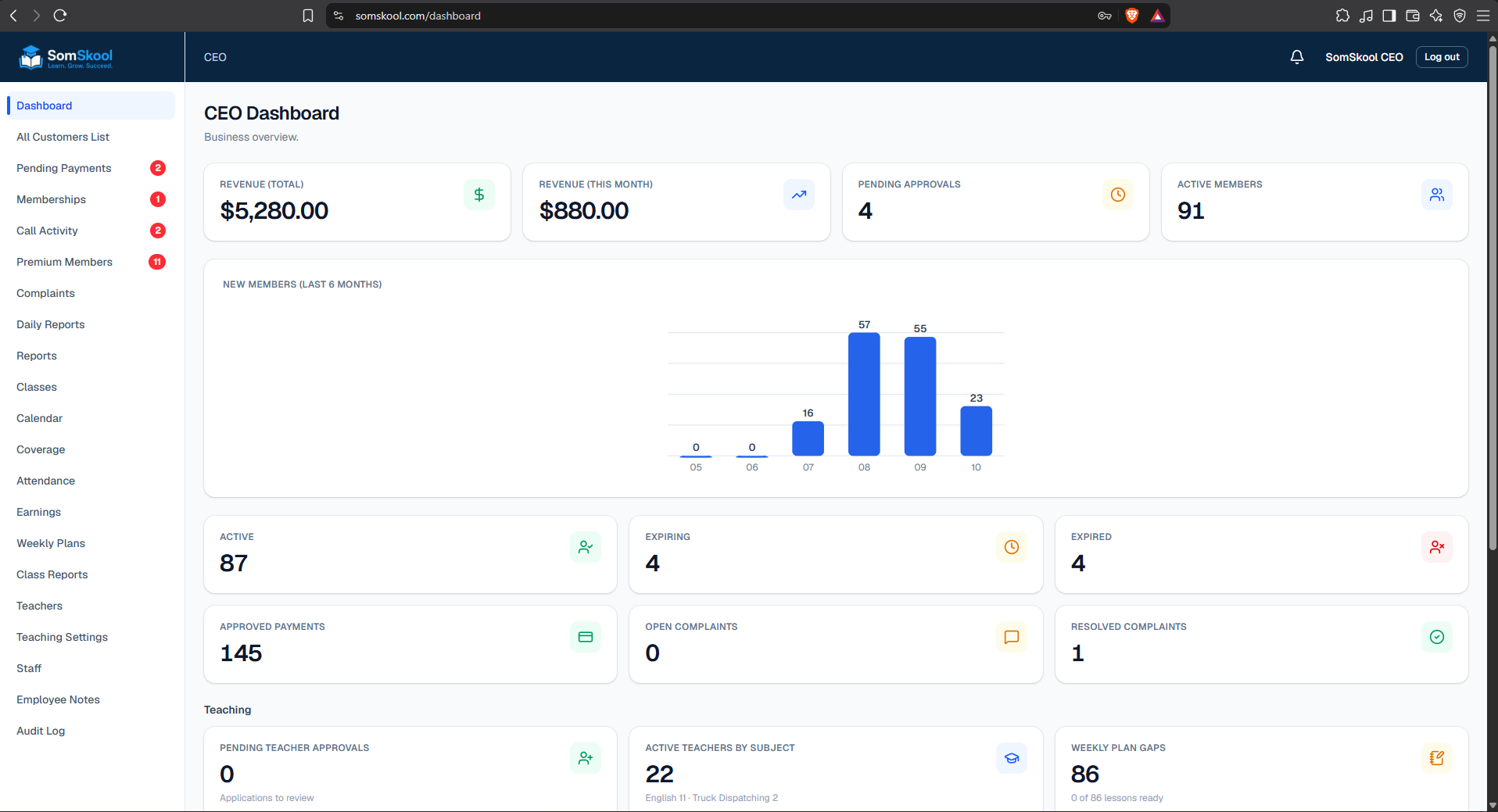The height and width of the screenshot is (812, 1498).
Task: Open All Customers List in sidebar
Action: [x=91, y=137]
